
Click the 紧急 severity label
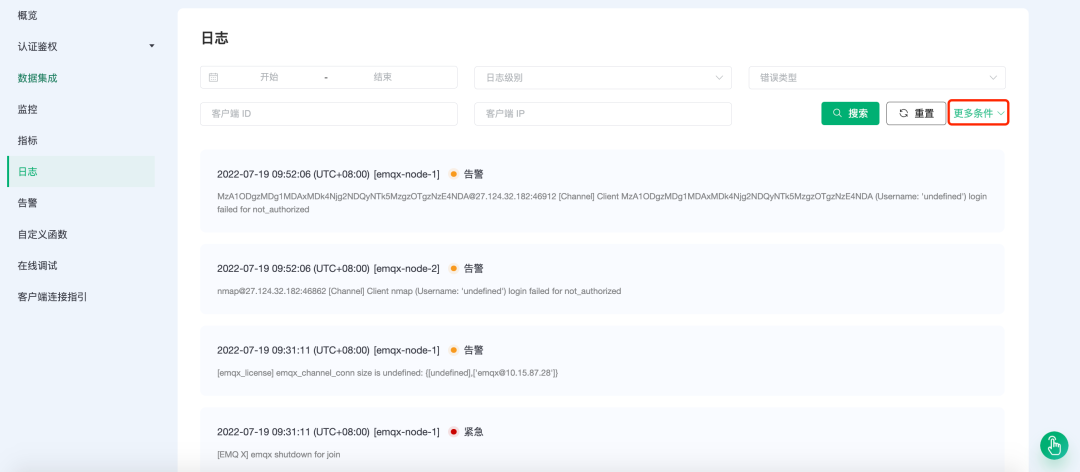(x=474, y=432)
